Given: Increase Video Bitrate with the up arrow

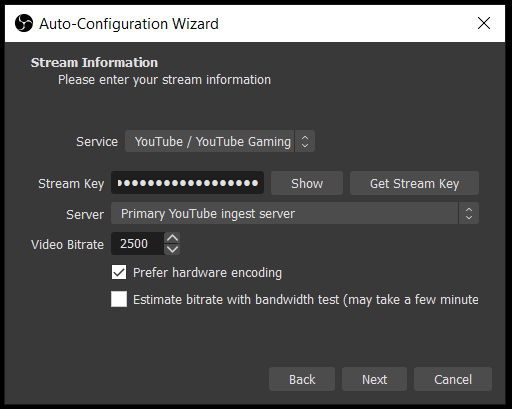Looking at the screenshot, I should coord(172,238).
